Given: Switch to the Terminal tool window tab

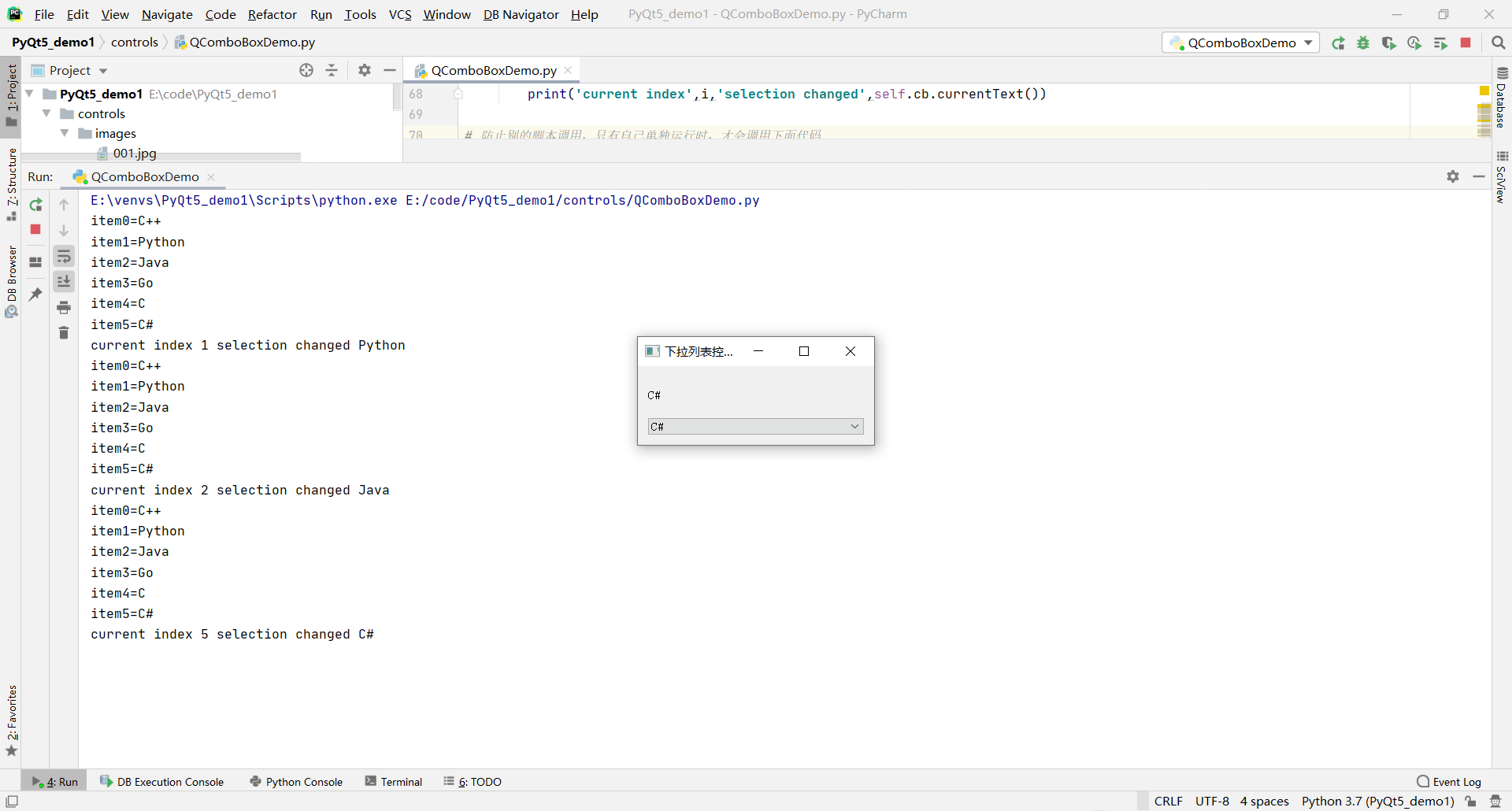Looking at the screenshot, I should pos(394,781).
